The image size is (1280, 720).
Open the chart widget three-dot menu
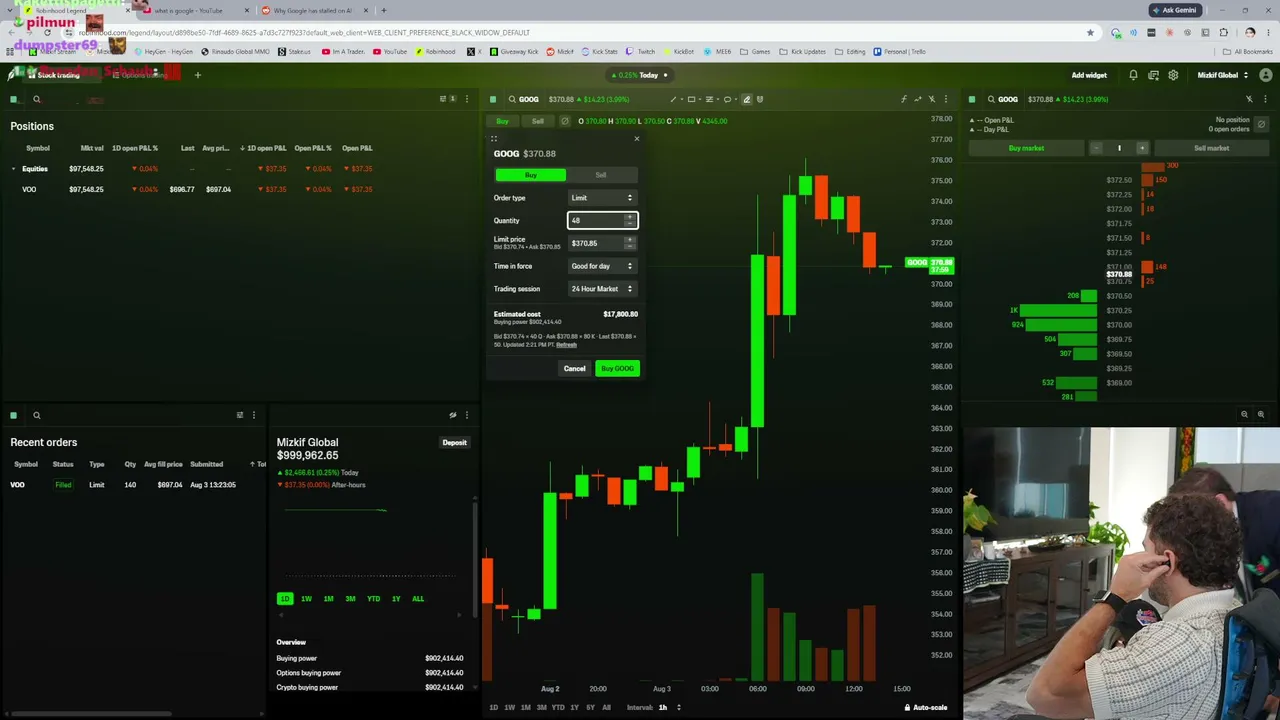coord(946,99)
